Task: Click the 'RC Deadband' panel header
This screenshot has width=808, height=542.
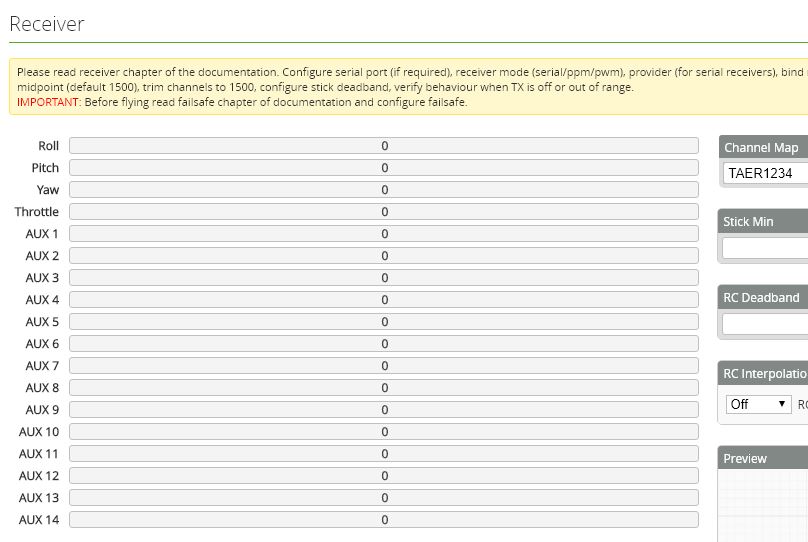Action: click(763, 297)
